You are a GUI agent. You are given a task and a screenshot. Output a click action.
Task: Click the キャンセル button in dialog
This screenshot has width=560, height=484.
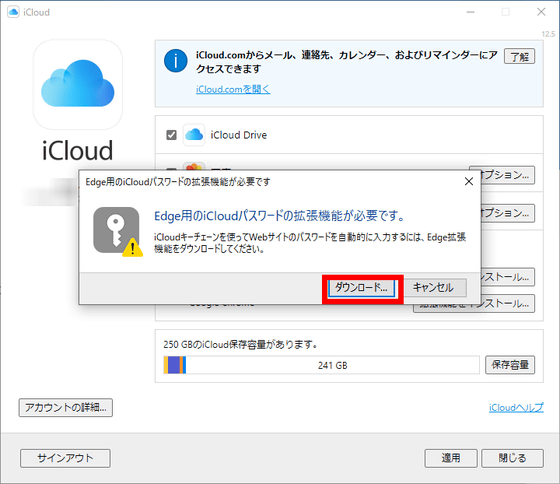tap(434, 288)
